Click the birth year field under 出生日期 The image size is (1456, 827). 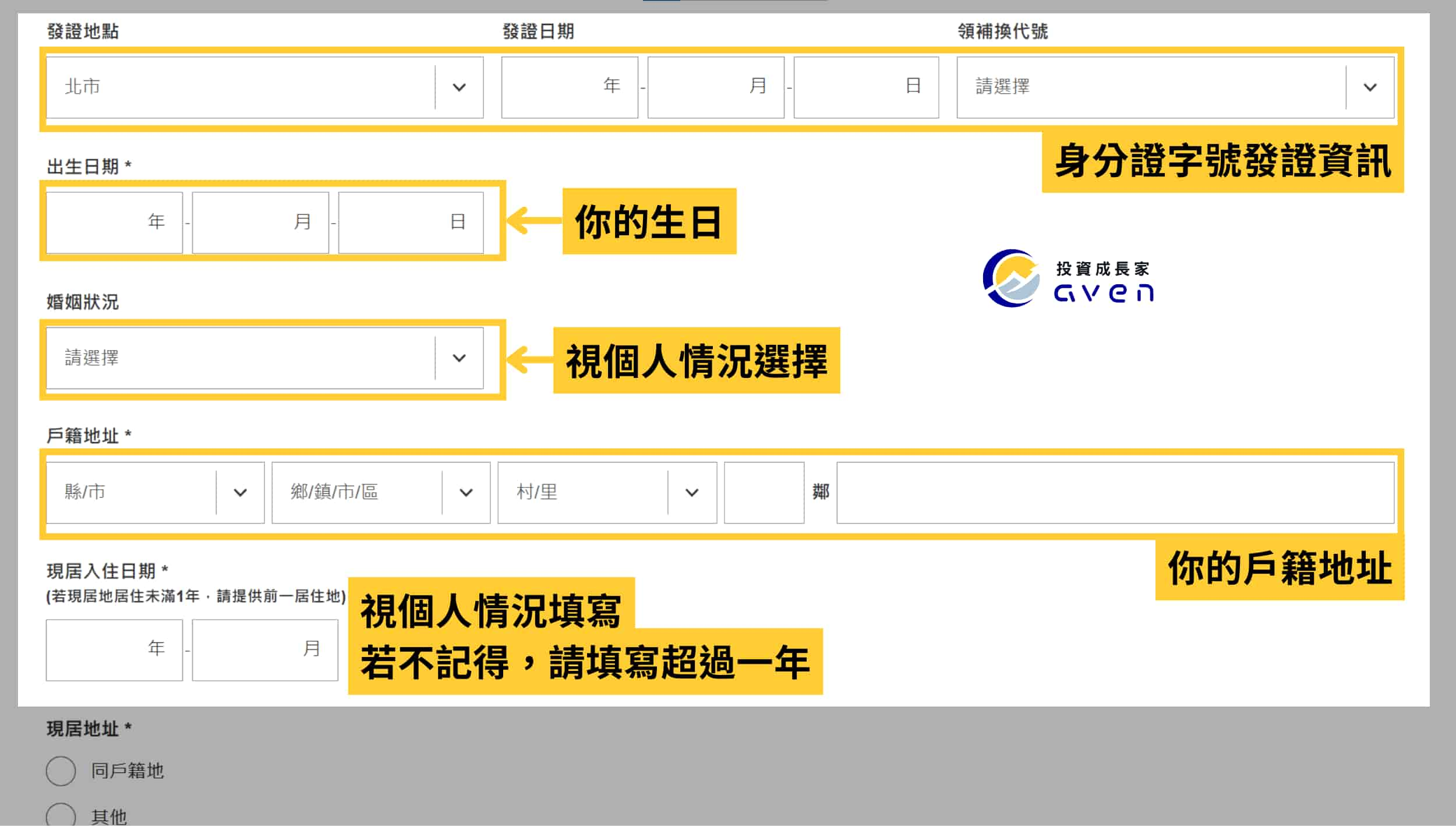pos(114,222)
